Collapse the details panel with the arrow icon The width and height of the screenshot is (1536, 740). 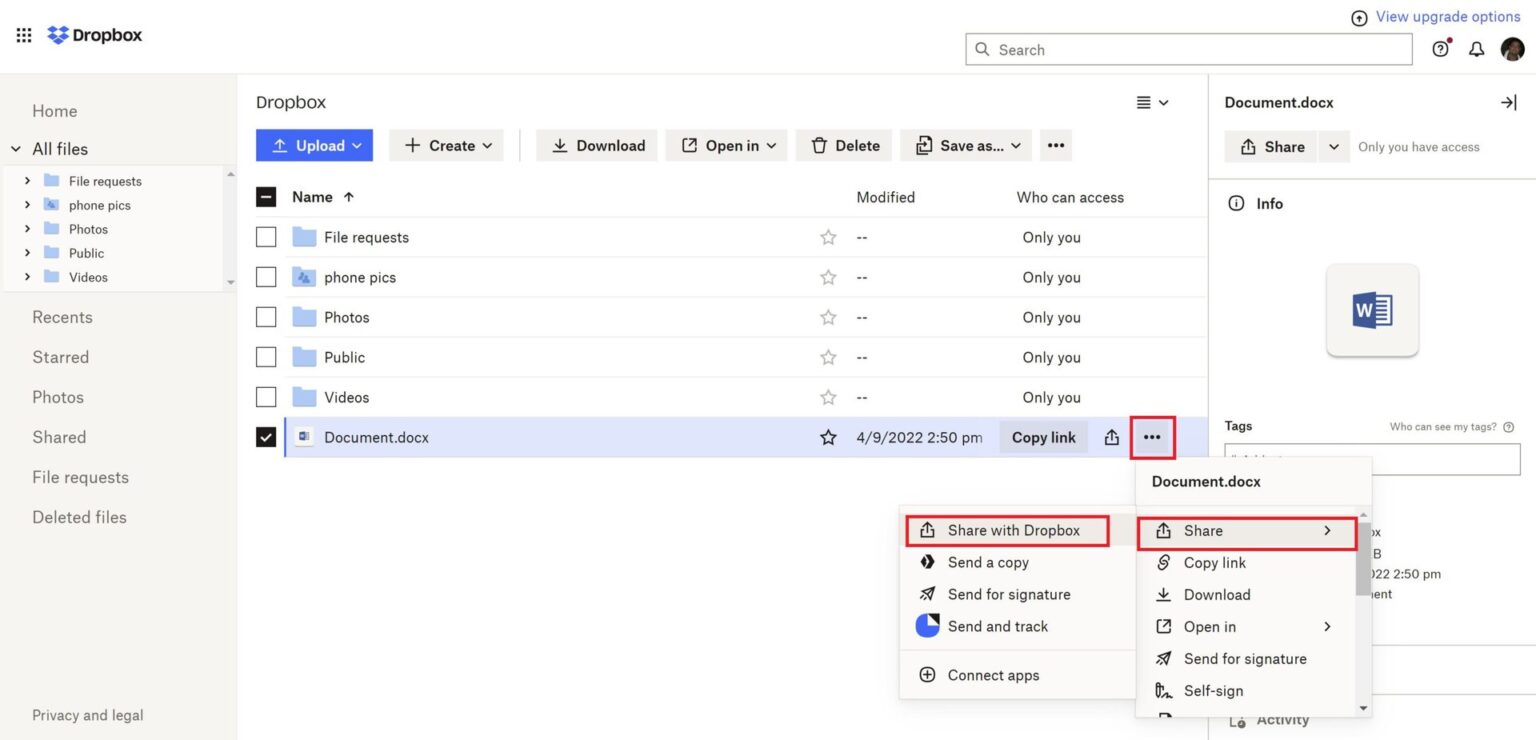point(1509,102)
